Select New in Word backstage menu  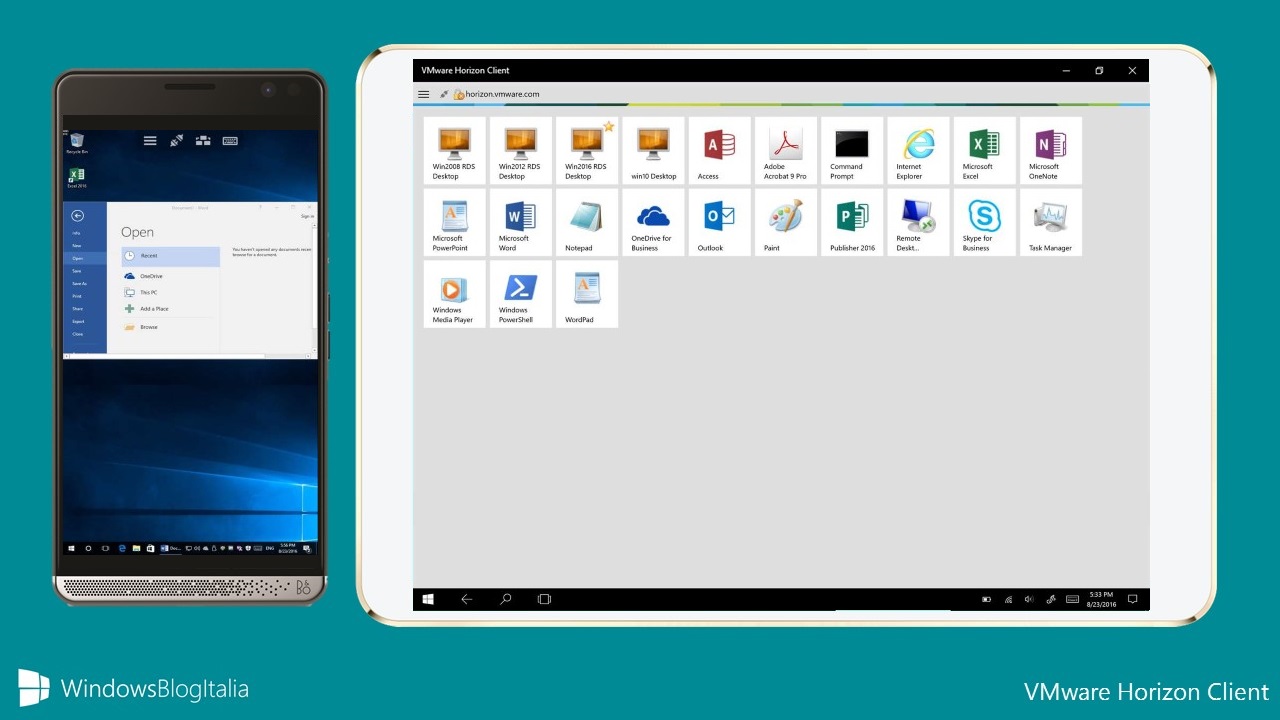coord(77,246)
